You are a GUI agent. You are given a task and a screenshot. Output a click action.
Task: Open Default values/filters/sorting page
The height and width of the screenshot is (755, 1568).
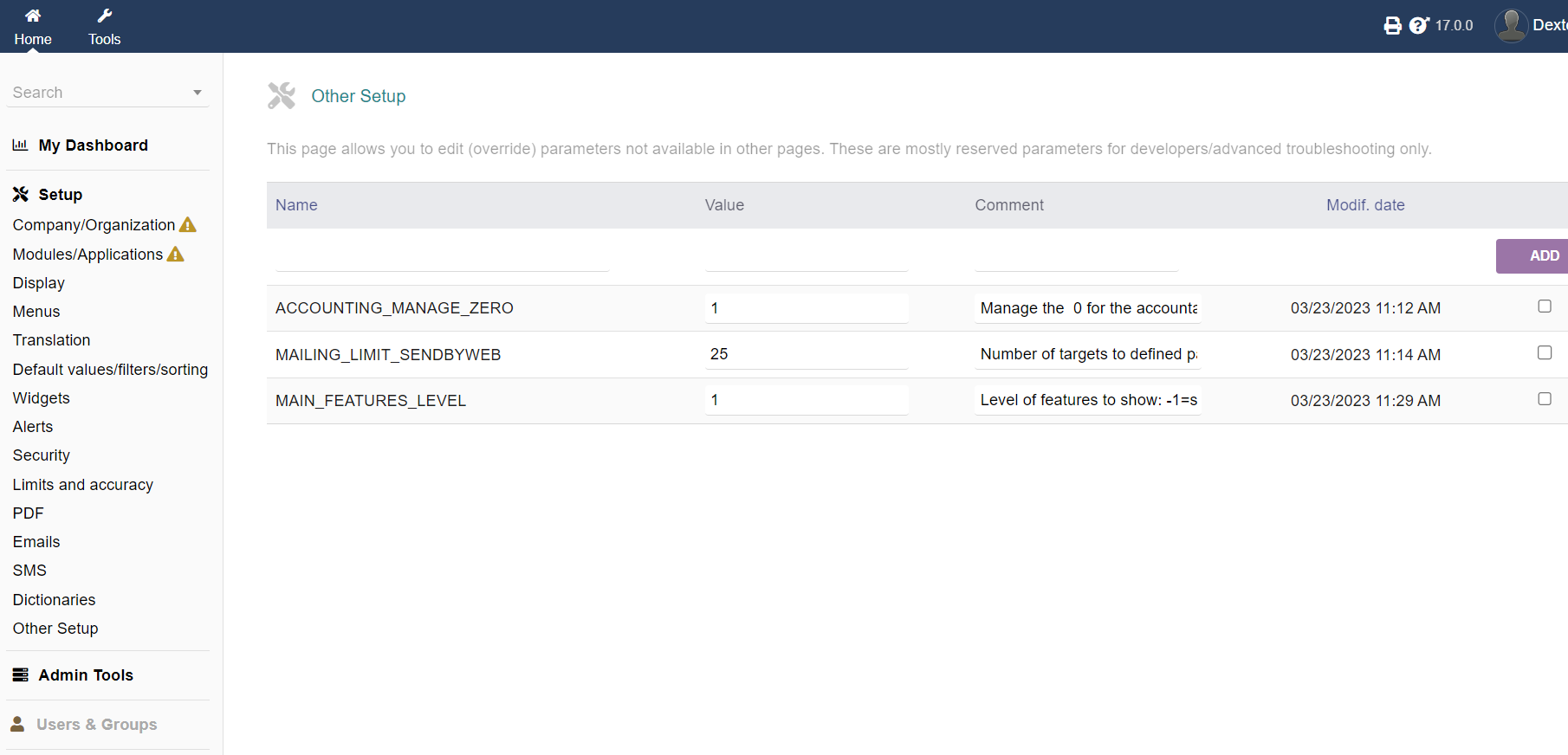click(x=111, y=370)
